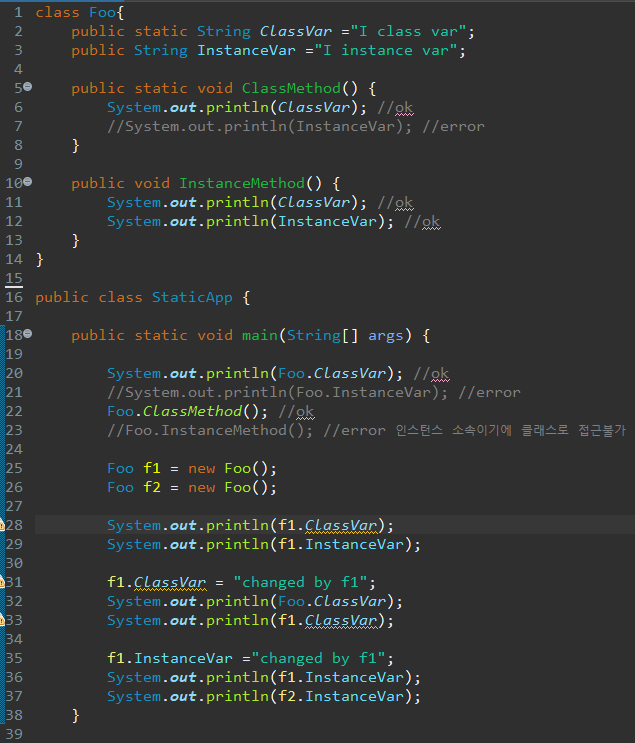635x743 pixels.
Task: Click underlined ClassVar on line 33
Action: tap(341, 620)
